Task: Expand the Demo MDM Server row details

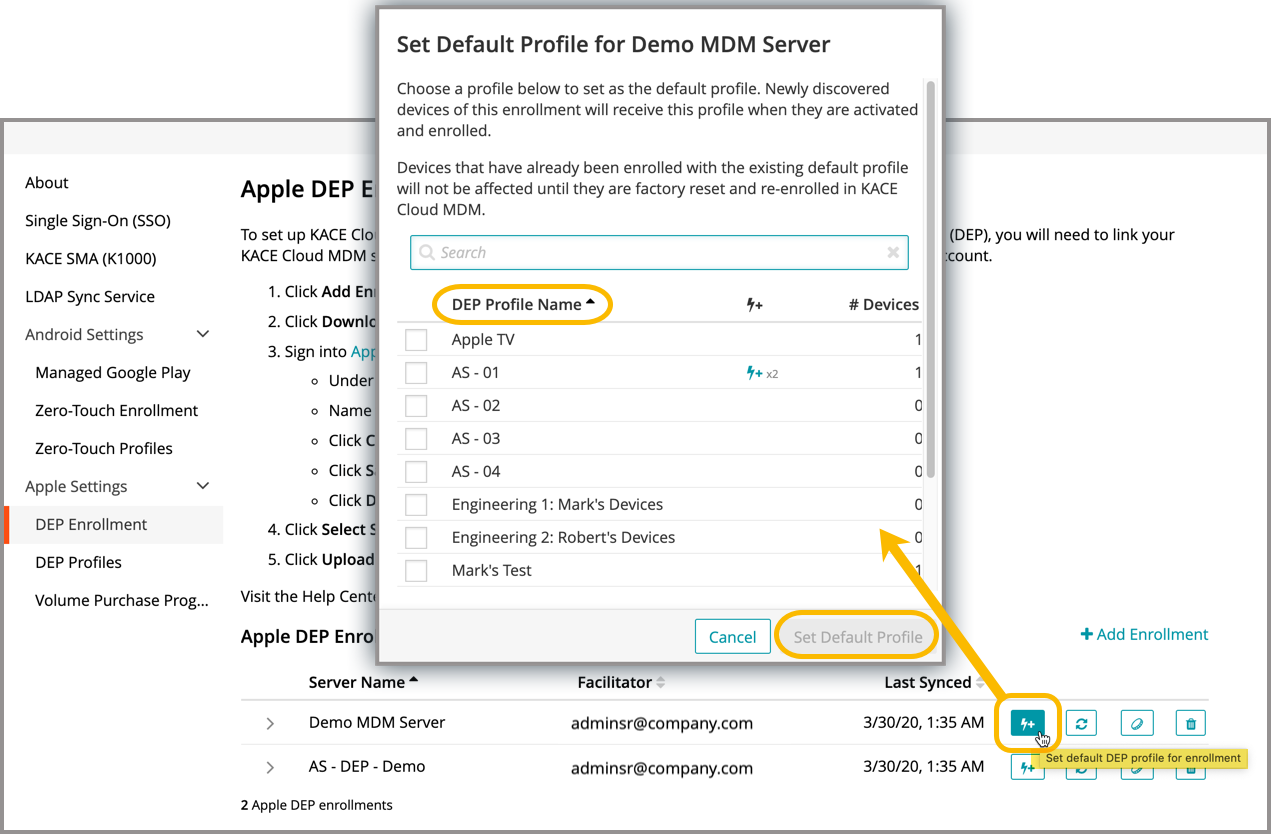Action: (x=270, y=723)
